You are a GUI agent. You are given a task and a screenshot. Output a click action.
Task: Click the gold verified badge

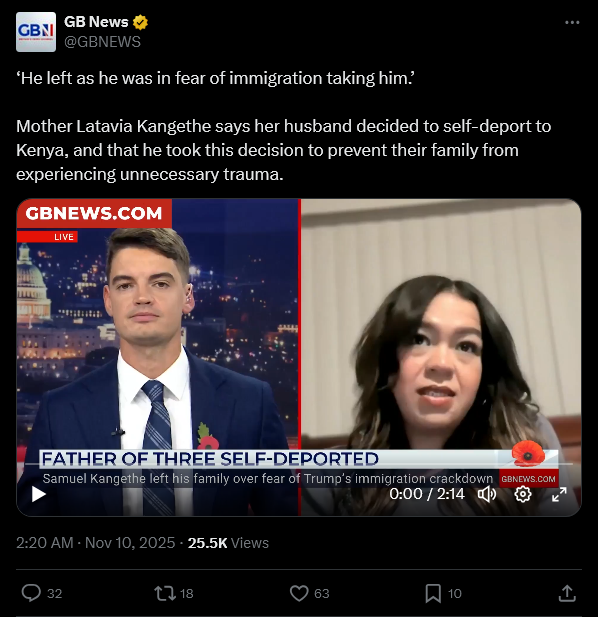(140, 22)
